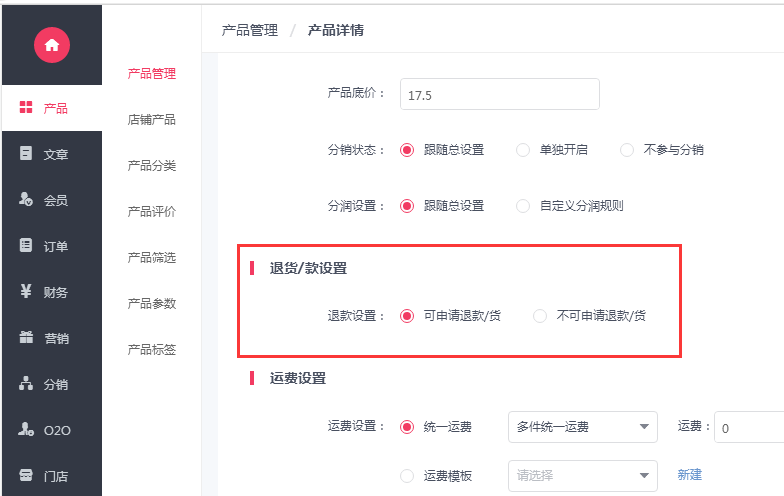Viewport: 784px width, 496px height.
Task: Select 运费模板 radio option
Action: click(x=407, y=476)
